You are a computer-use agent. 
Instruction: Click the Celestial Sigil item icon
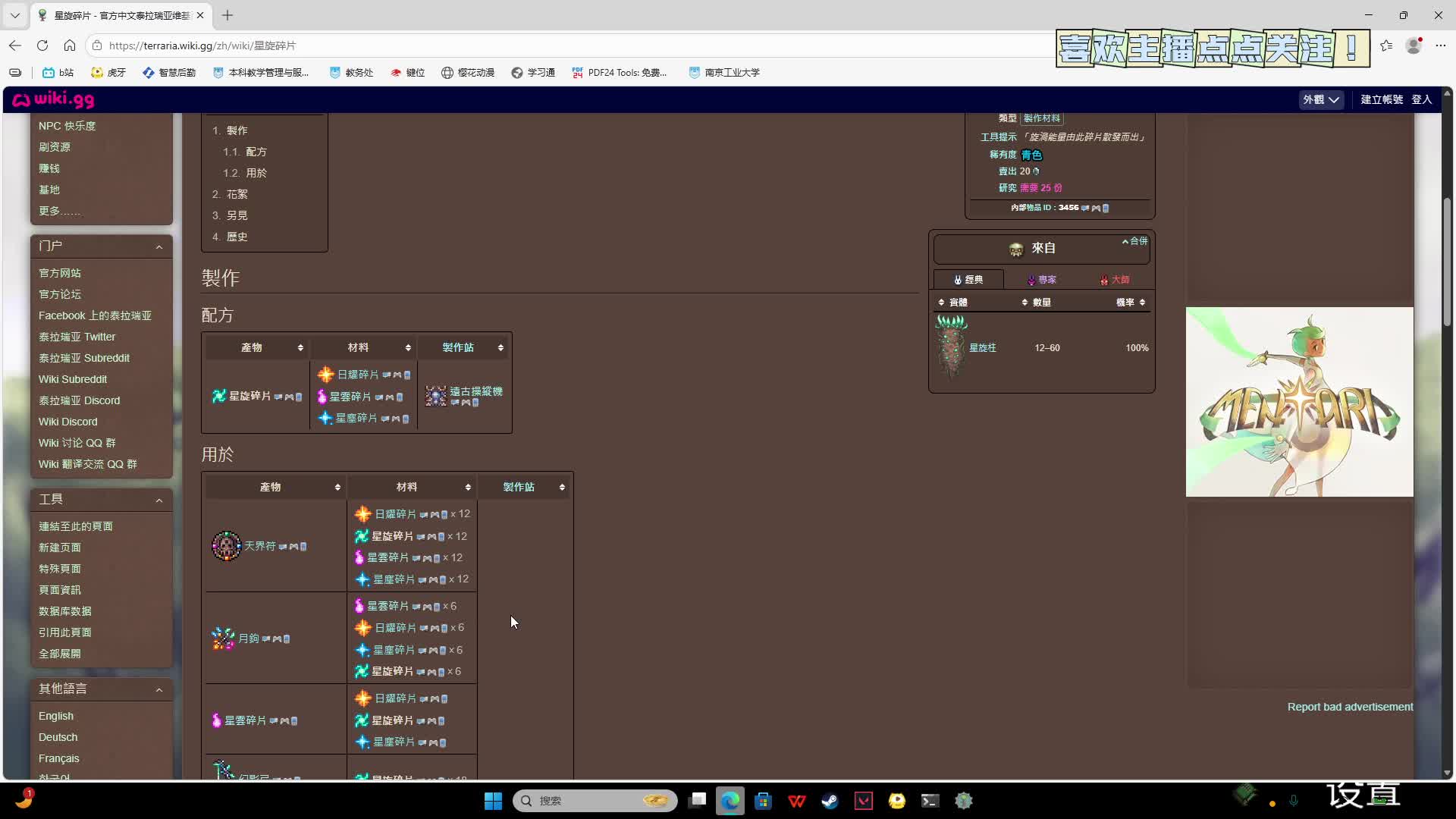click(x=226, y=546)
